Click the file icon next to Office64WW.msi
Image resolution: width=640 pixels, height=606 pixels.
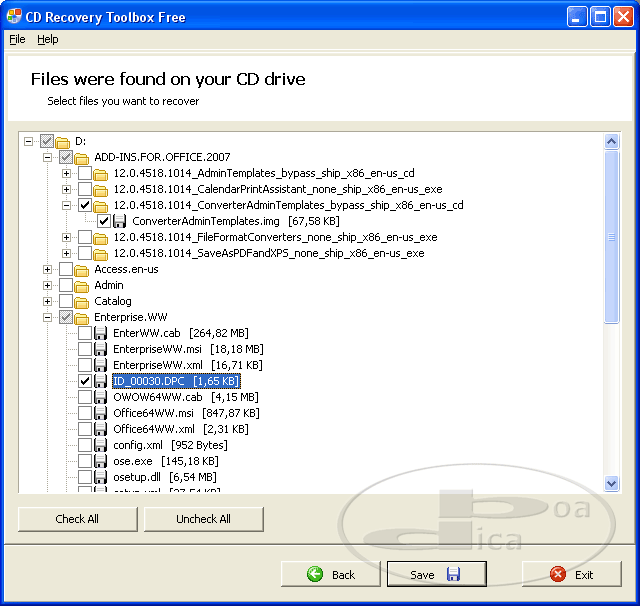click(x=100, y=413)
